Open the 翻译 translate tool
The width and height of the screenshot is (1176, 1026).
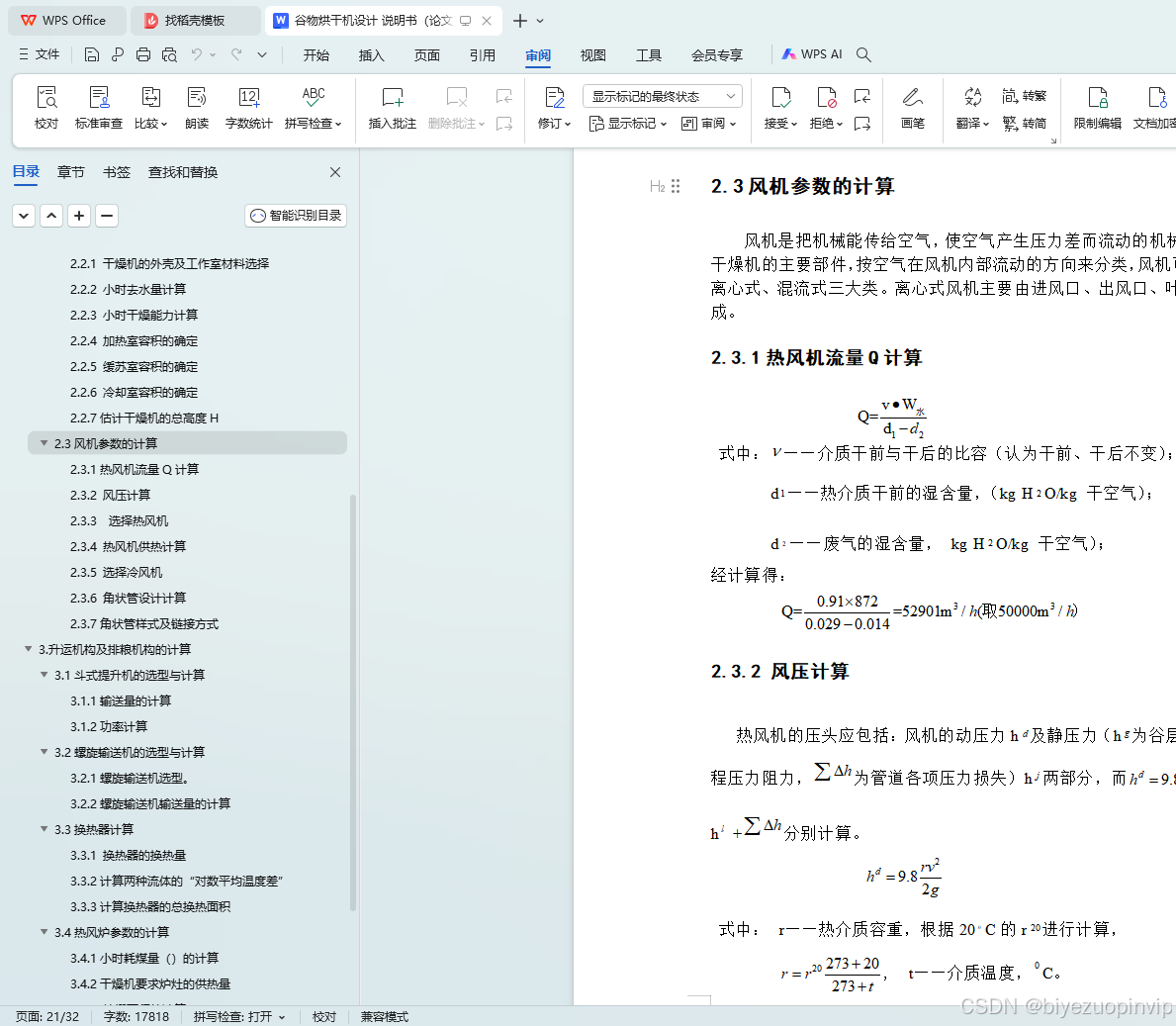click(x=972, y=107)
